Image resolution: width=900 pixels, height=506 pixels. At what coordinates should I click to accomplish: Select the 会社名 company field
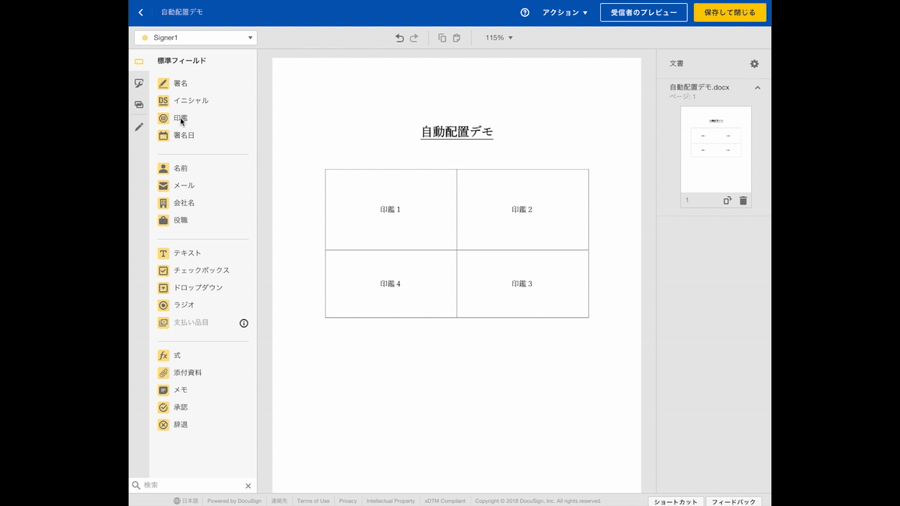tap(176, 203)
